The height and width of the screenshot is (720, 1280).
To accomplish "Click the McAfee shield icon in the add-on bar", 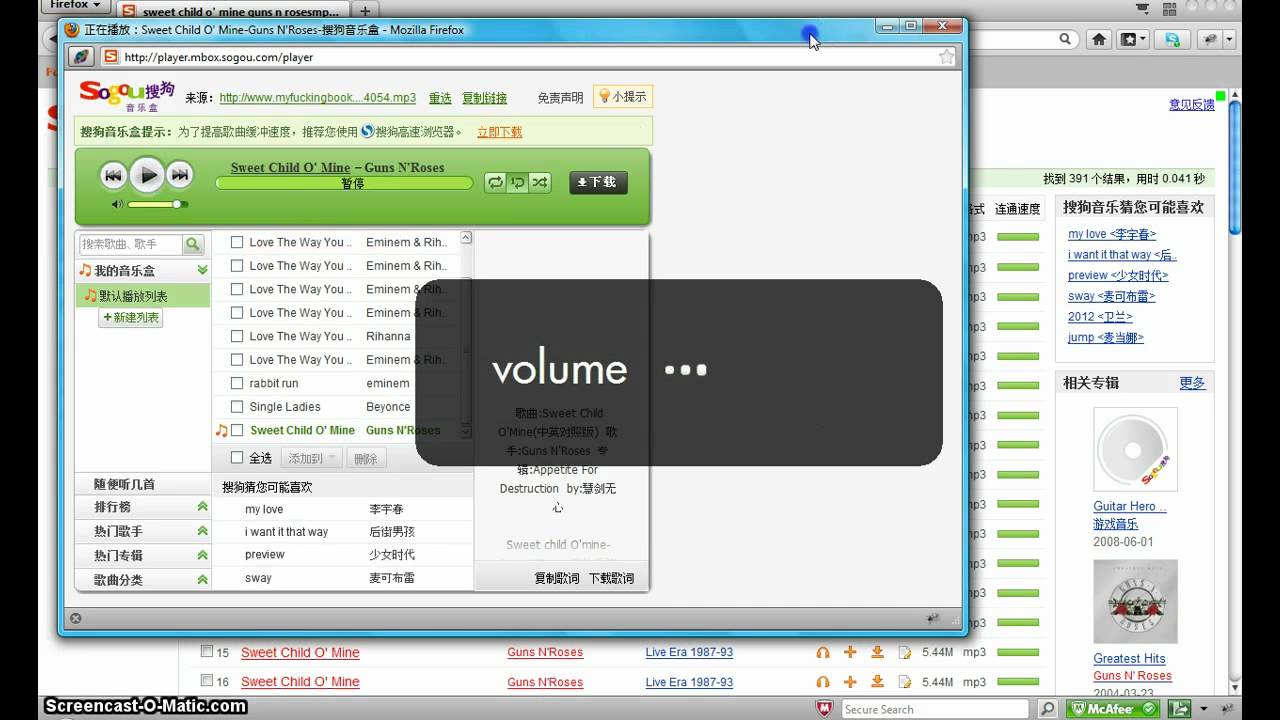I will (x=826, y=709).
